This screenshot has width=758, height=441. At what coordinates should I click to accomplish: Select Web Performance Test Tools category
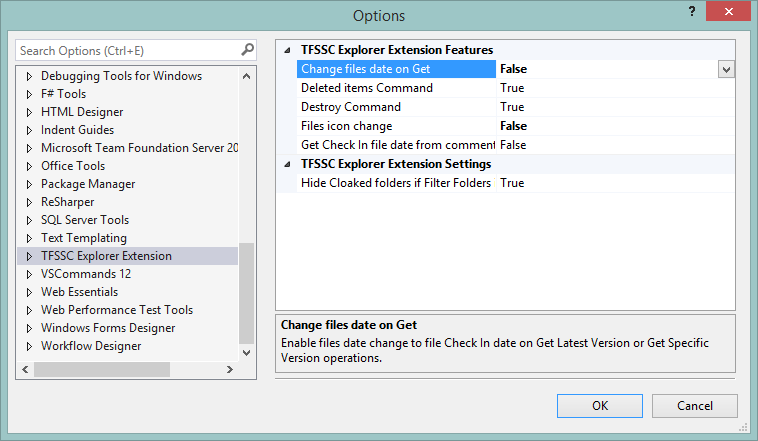117,310
